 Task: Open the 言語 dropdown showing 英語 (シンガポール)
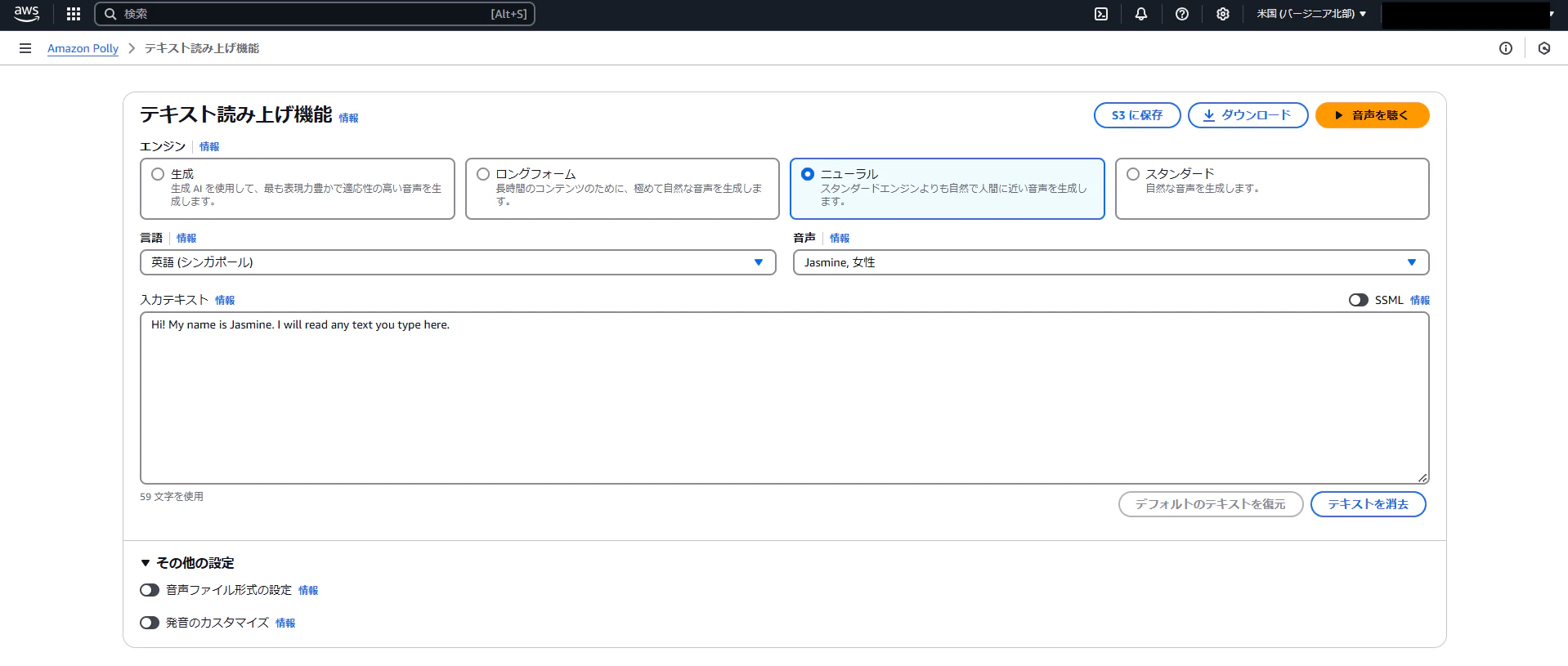458,262
